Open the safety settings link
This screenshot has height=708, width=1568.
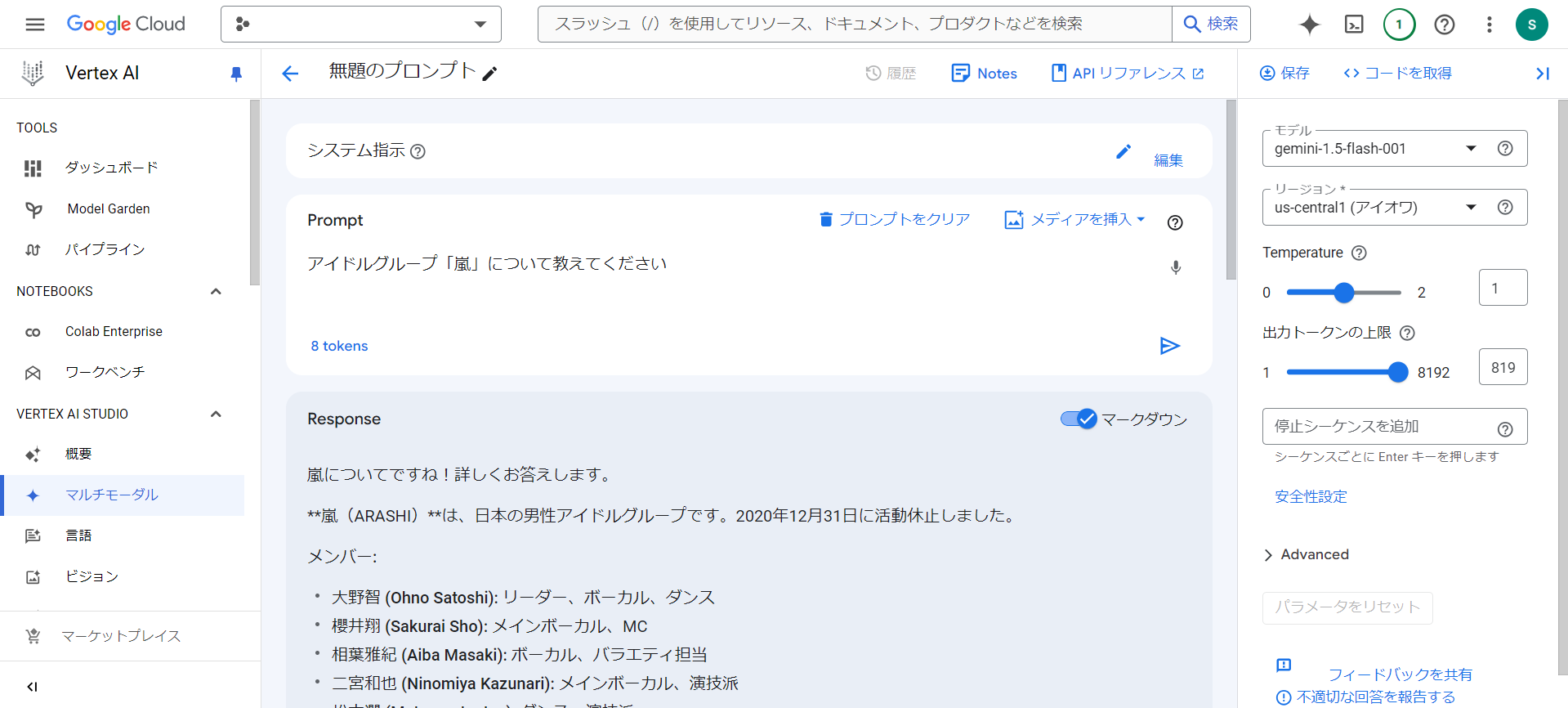point(1311,496)
